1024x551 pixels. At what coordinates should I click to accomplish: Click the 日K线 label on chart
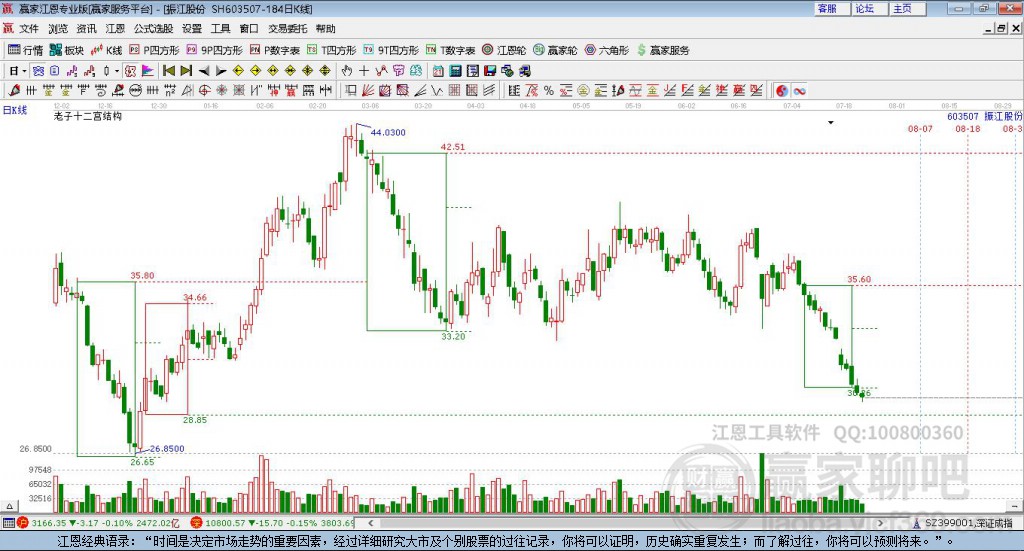click(15, 110)
